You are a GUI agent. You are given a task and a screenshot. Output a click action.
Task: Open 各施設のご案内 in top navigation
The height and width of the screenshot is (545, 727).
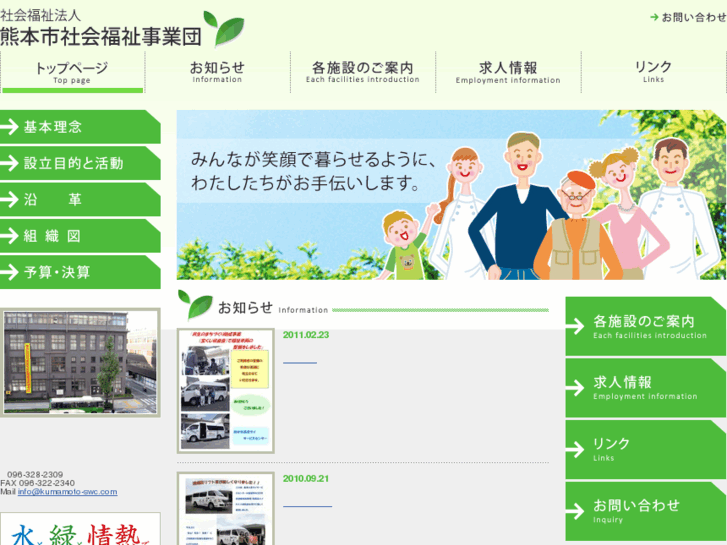click(x=363, y=72)
